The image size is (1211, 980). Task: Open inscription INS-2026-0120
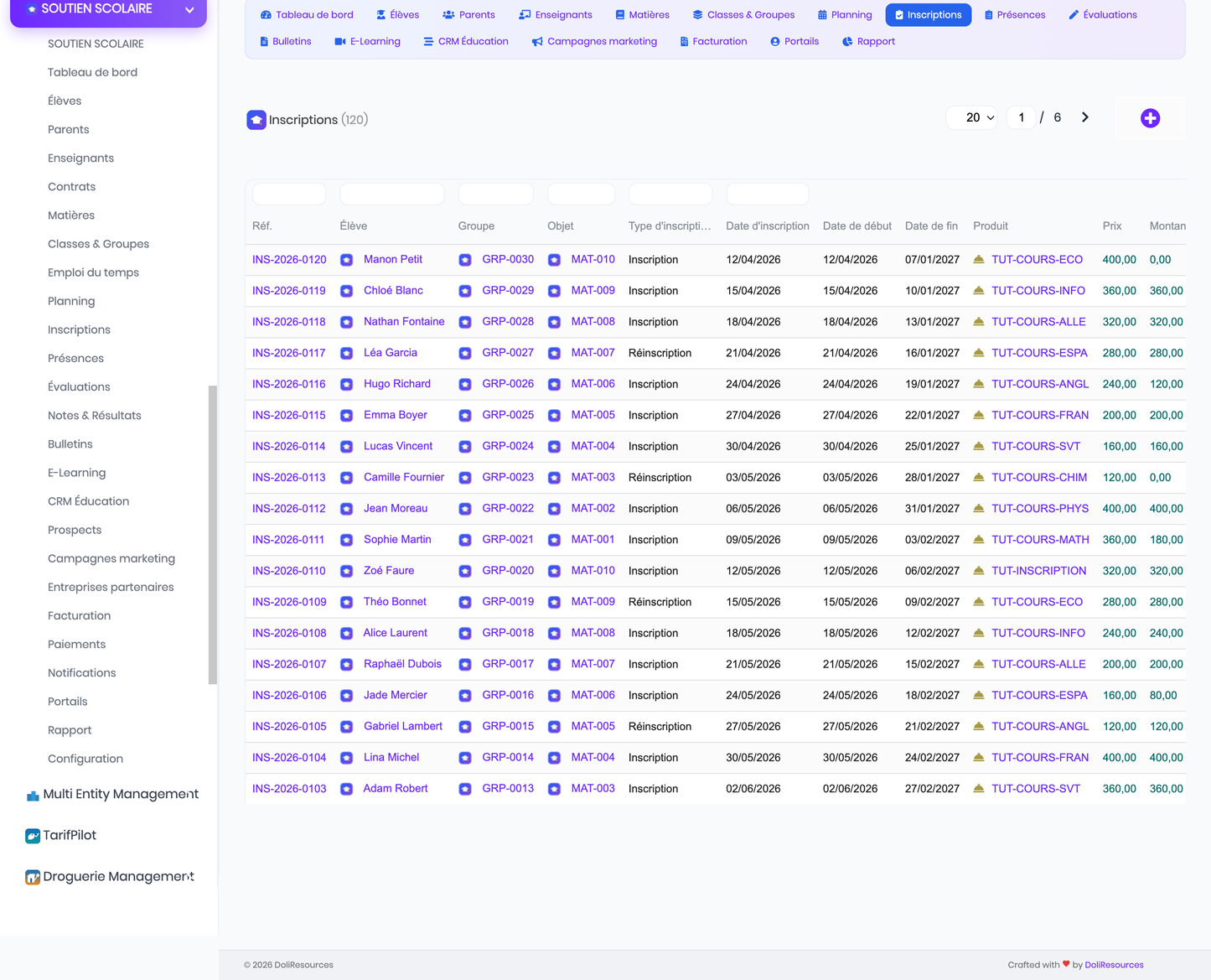click(x=289, y=260)
